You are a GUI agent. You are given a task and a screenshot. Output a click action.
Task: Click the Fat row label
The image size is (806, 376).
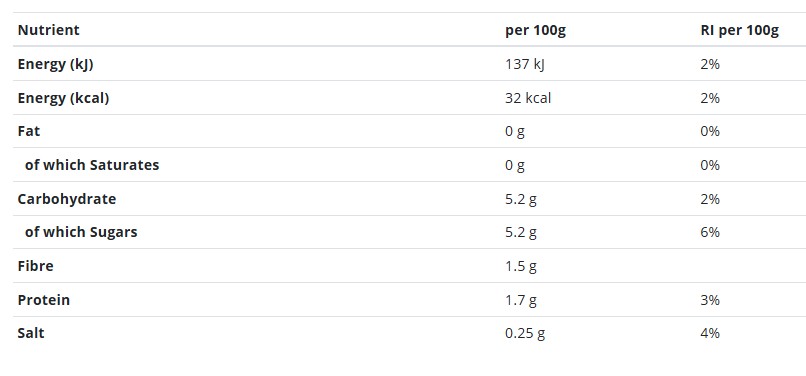coord(29,131)
